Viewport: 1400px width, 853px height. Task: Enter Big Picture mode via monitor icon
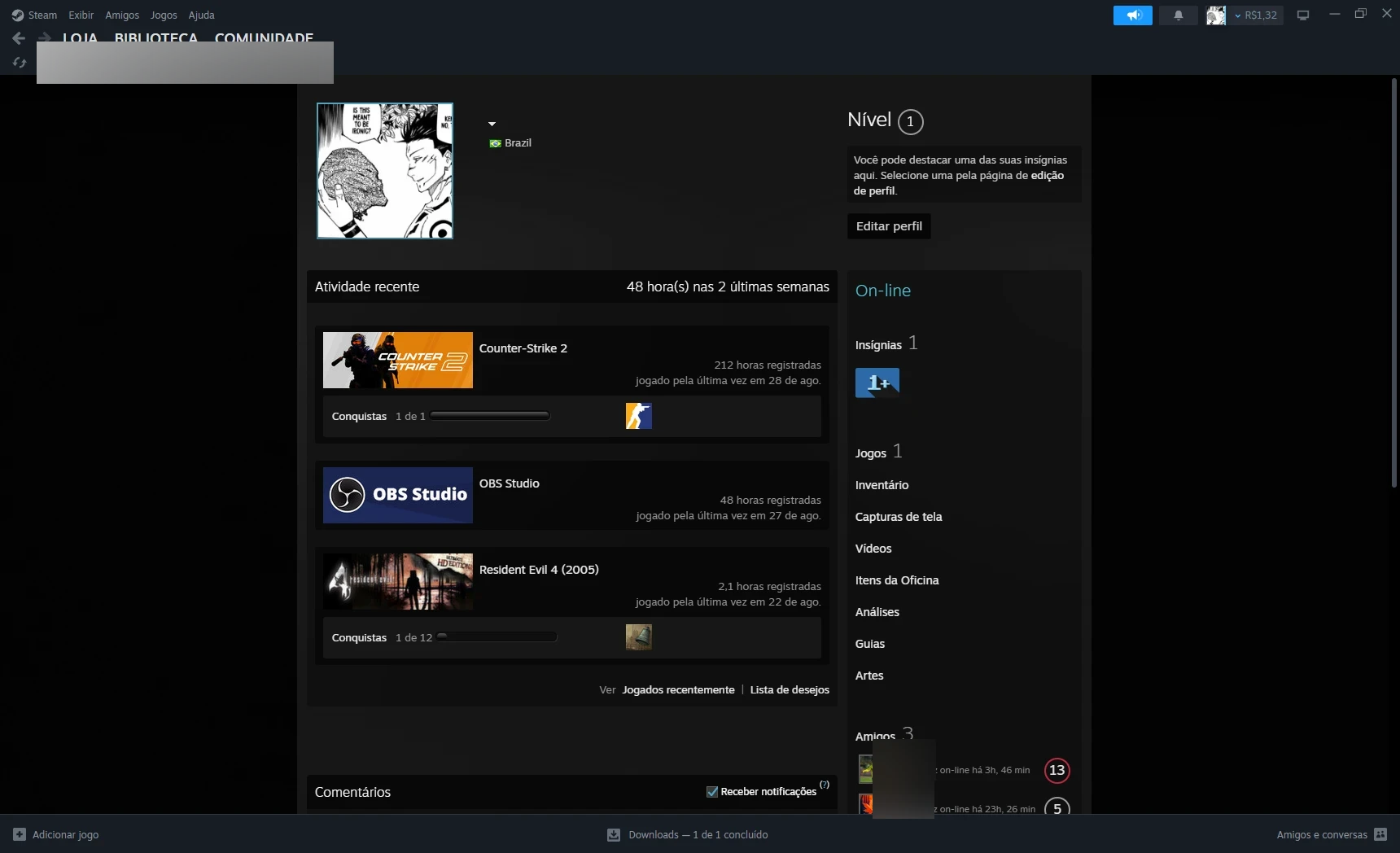click(1303, 15)
